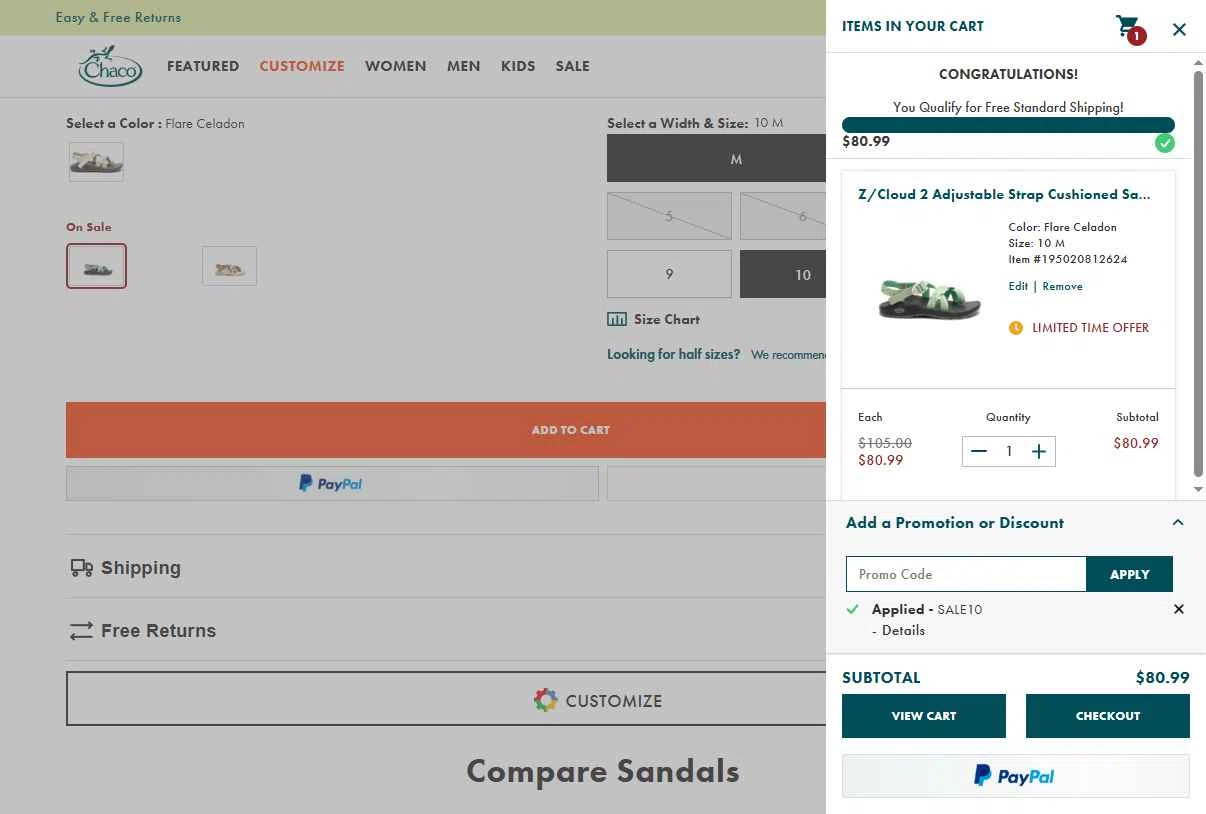Viewport: 1206px width, 814px height.
Task: Click the SUBTOTAL $80.99 amount
Action: (1162, 677)
